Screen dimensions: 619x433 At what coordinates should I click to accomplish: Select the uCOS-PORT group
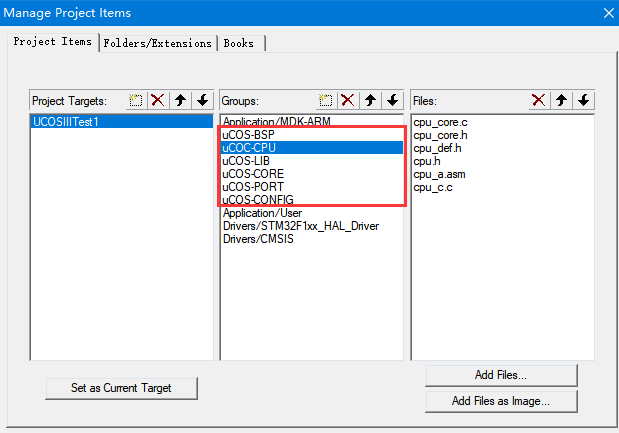click(x=311, y=187)
